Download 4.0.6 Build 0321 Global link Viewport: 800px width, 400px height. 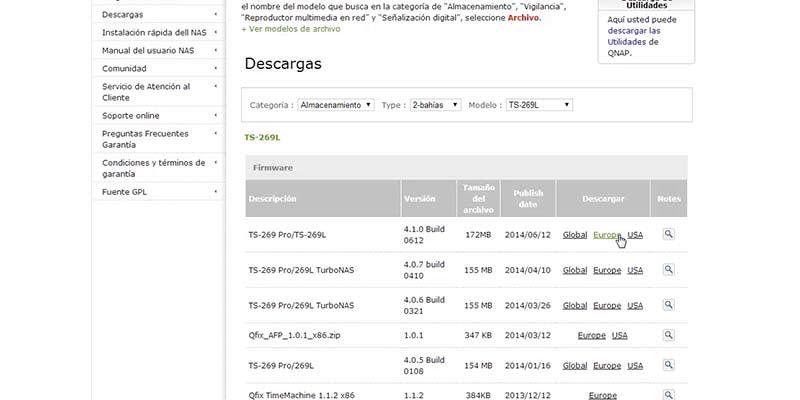pos(575,305)
